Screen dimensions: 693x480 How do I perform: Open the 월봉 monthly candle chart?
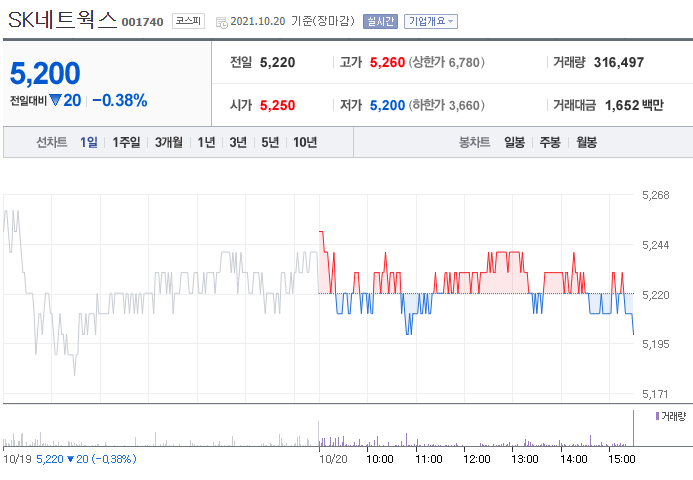(x=586, y=142)
